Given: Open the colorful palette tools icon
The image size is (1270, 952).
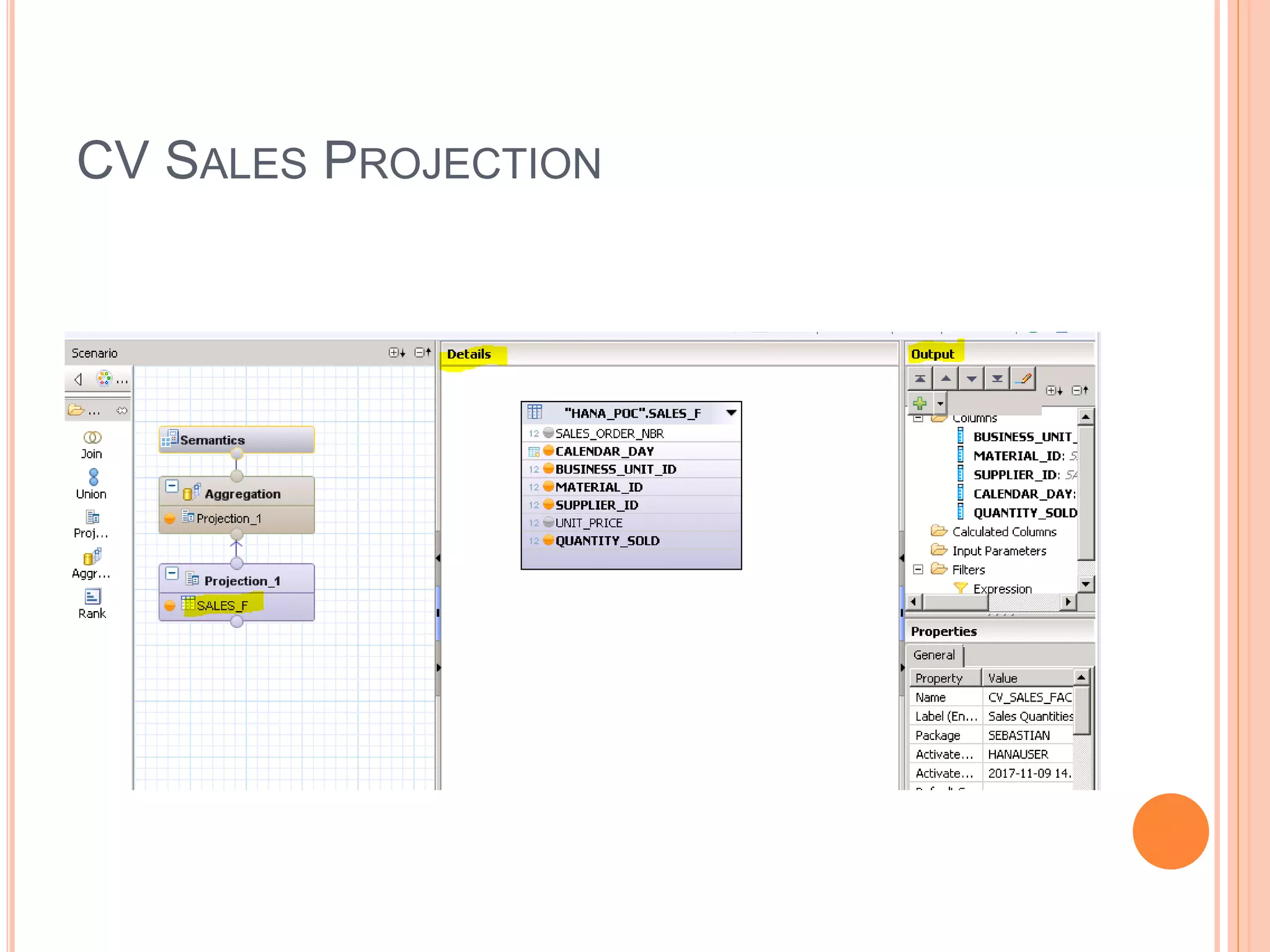Looking at the screenshot, I should 104,378.
